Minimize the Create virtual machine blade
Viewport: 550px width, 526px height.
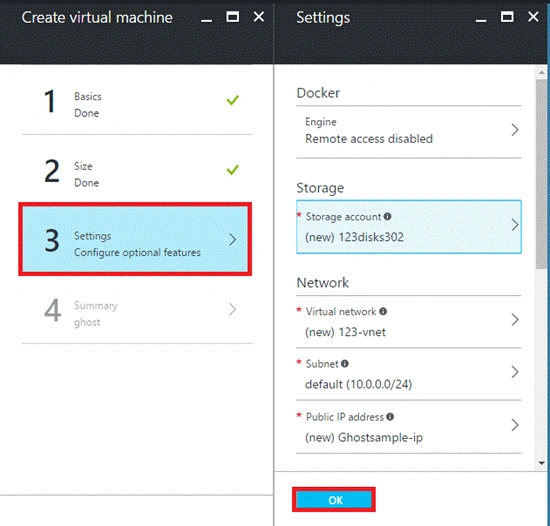(x=206, y=20)
